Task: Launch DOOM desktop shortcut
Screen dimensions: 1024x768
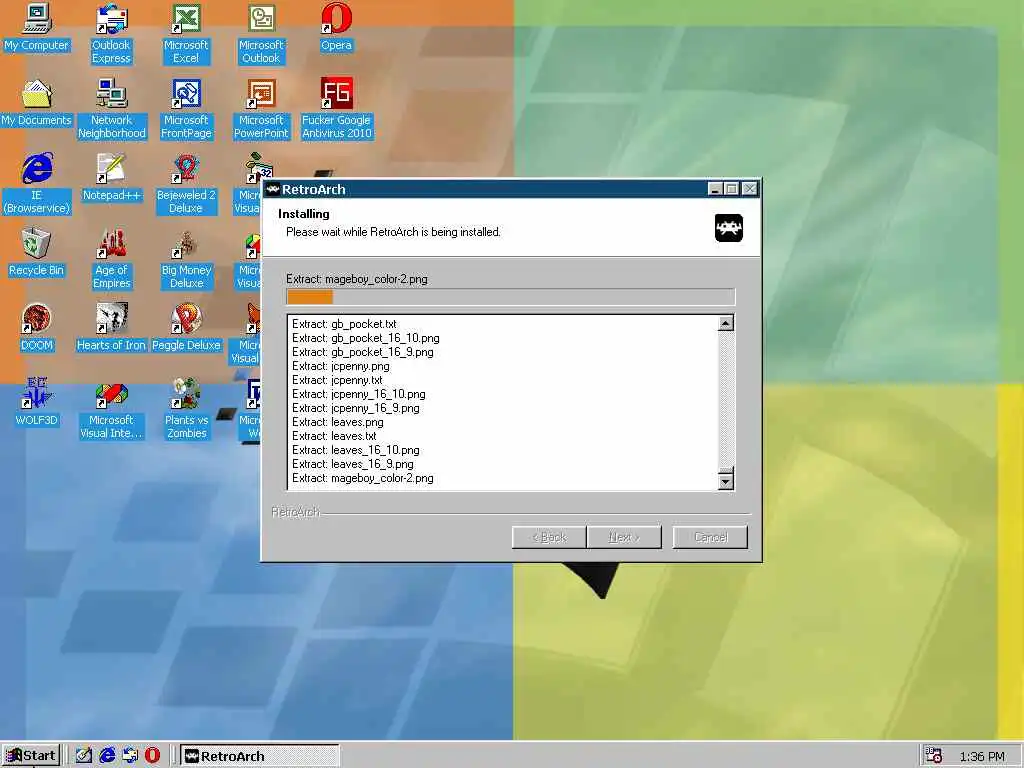Action: tap(37, 328)
